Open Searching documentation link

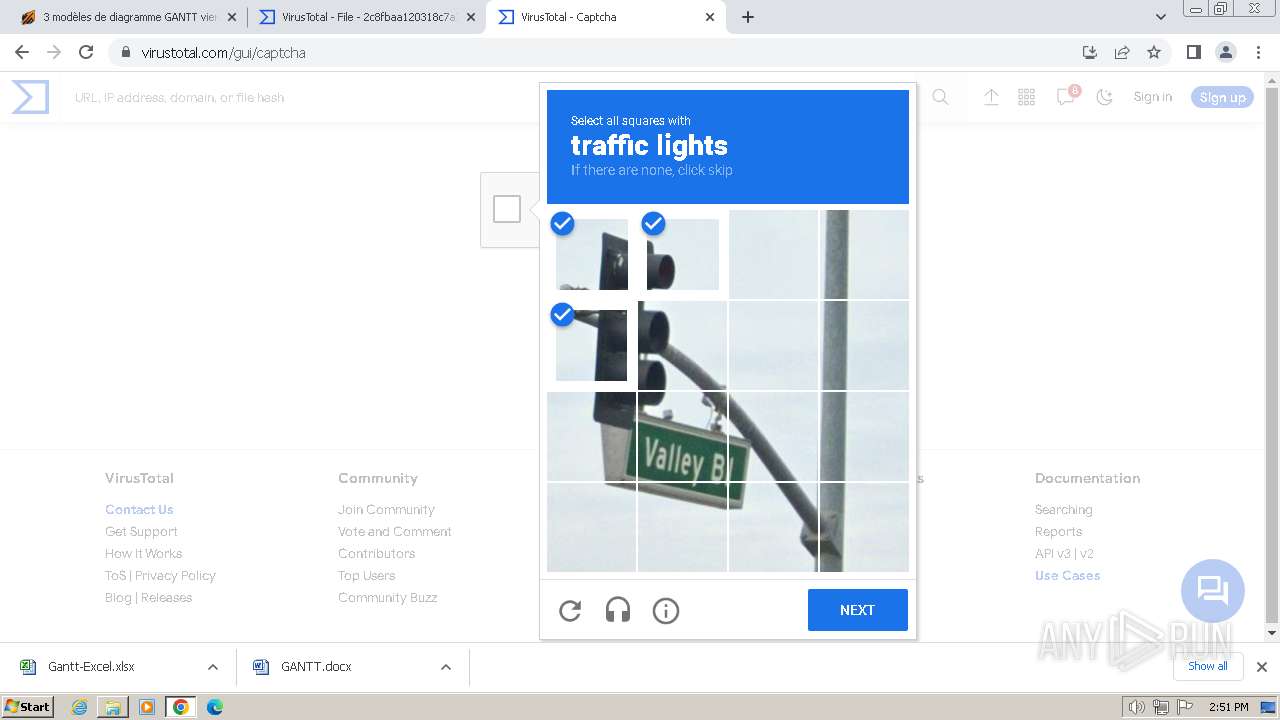[1063, 509]
